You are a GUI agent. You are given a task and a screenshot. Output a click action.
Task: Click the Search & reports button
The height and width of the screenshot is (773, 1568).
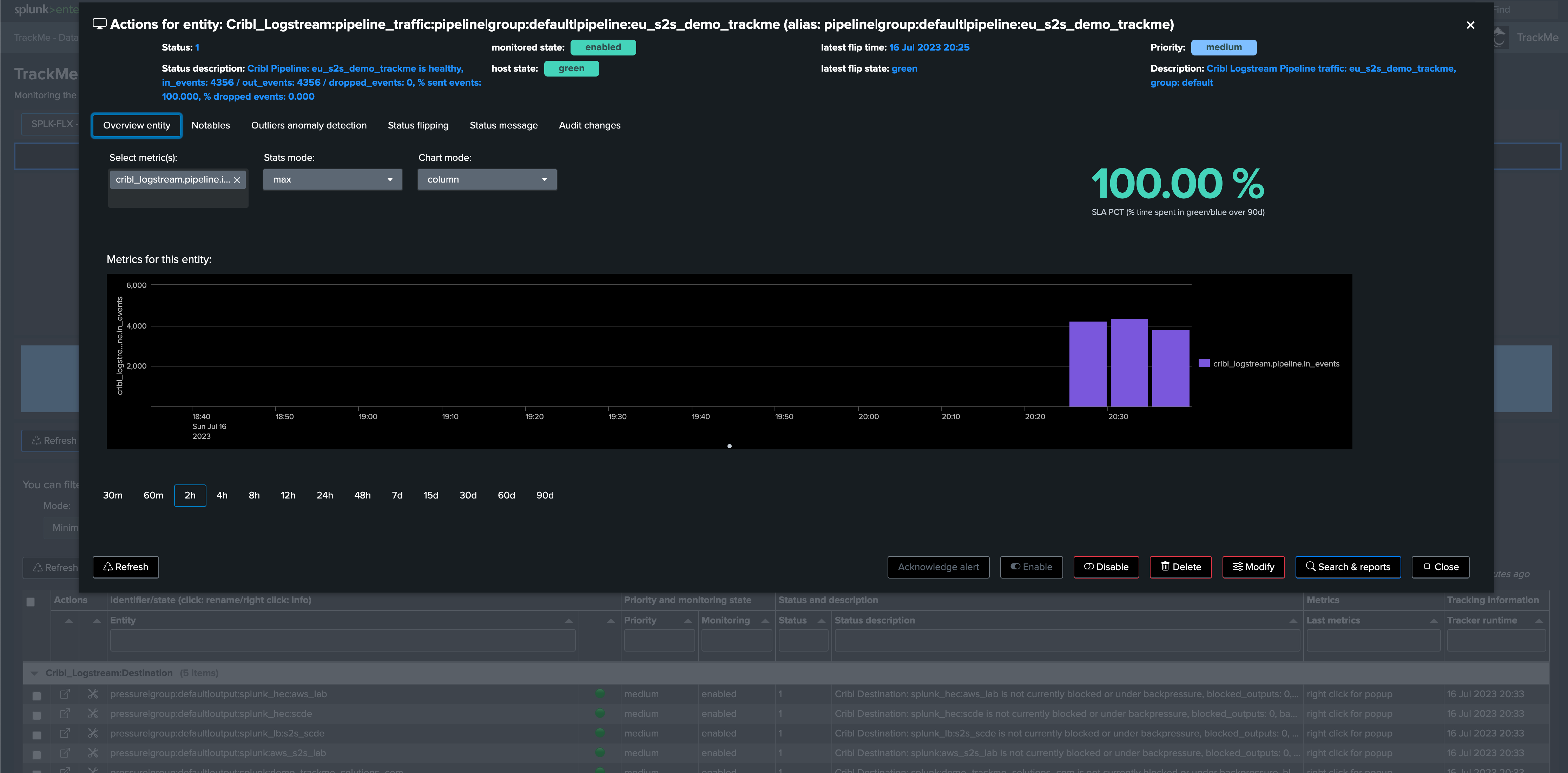click(1348, 567)
